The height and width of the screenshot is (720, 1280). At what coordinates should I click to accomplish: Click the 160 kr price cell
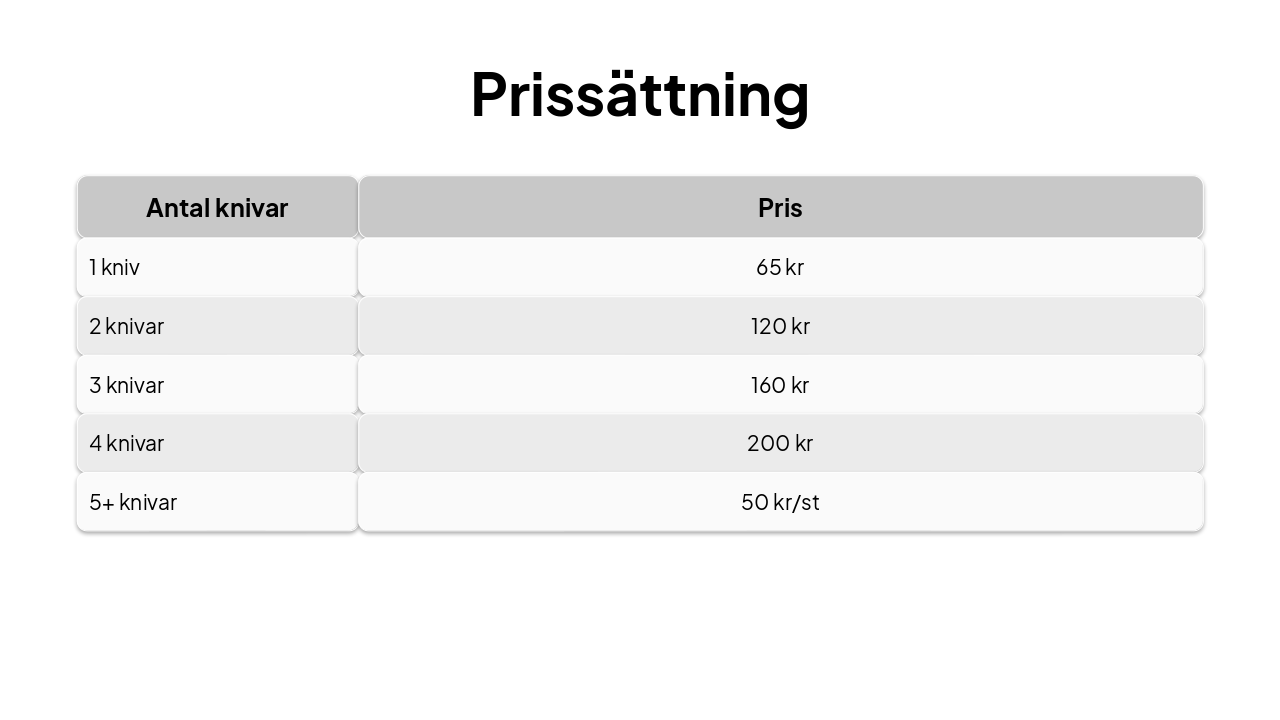point(780,385)
